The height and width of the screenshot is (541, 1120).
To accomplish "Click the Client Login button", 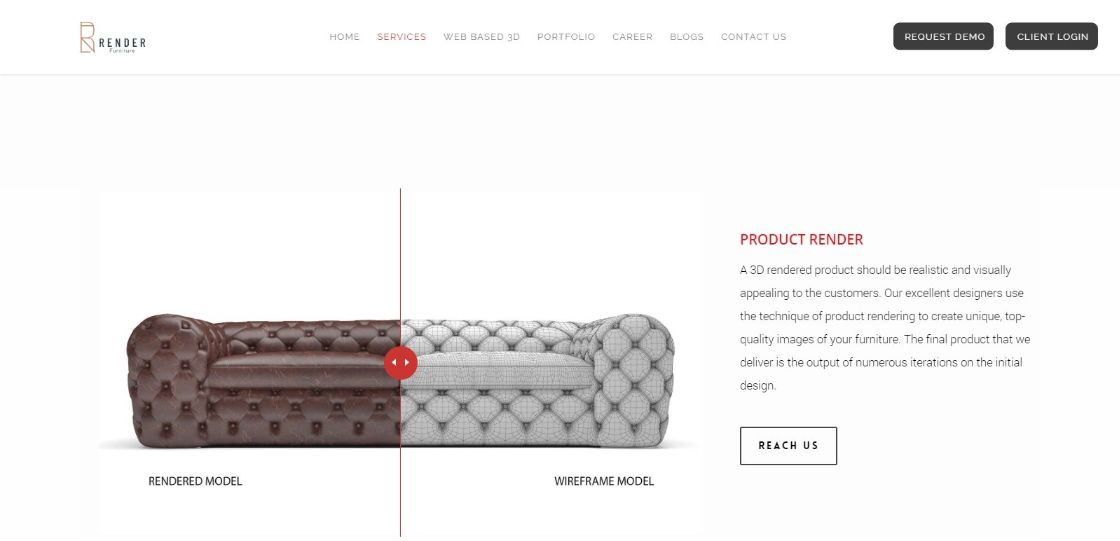I will coord(1051,36).
